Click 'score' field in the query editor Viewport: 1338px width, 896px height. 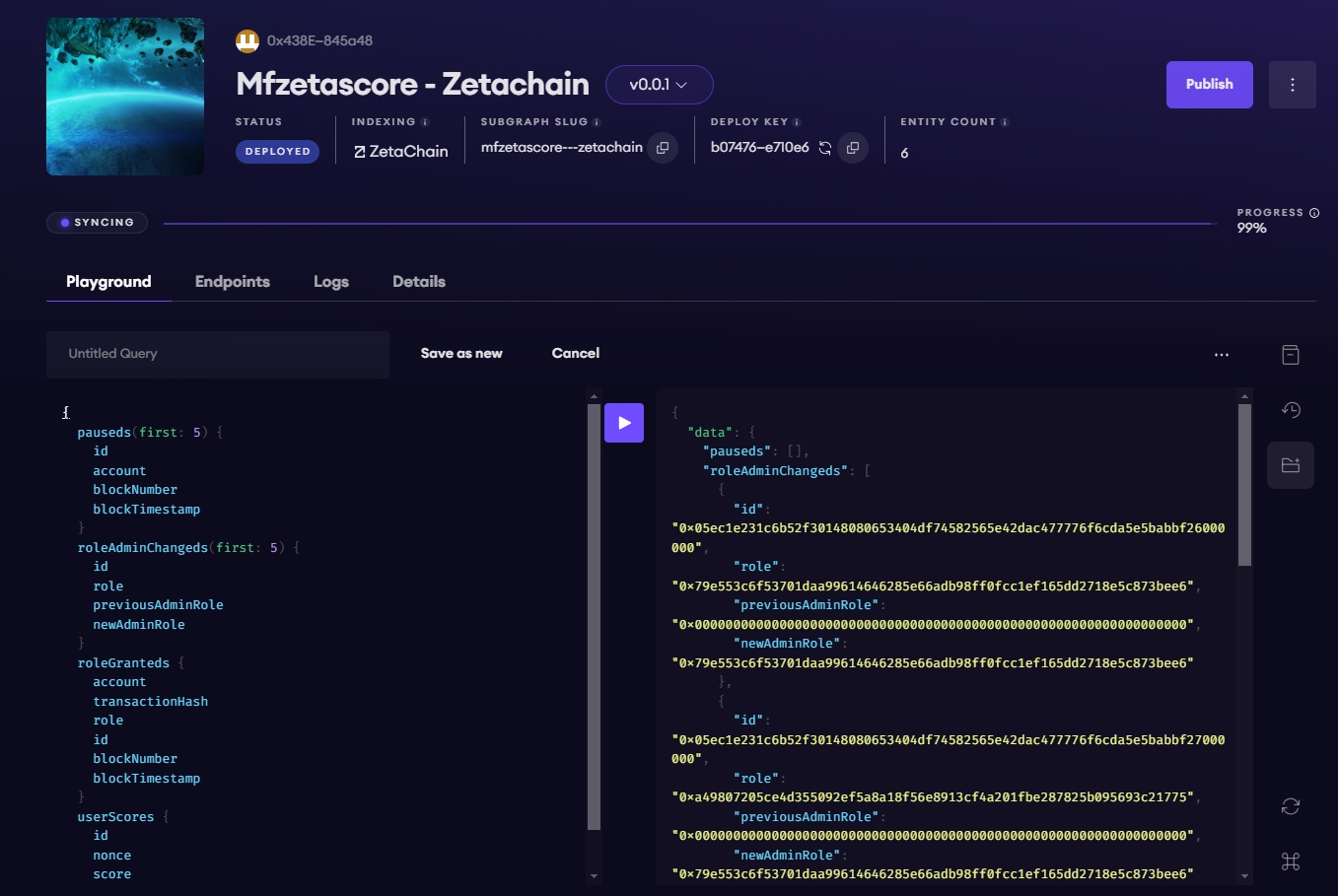tap(111, 874)
